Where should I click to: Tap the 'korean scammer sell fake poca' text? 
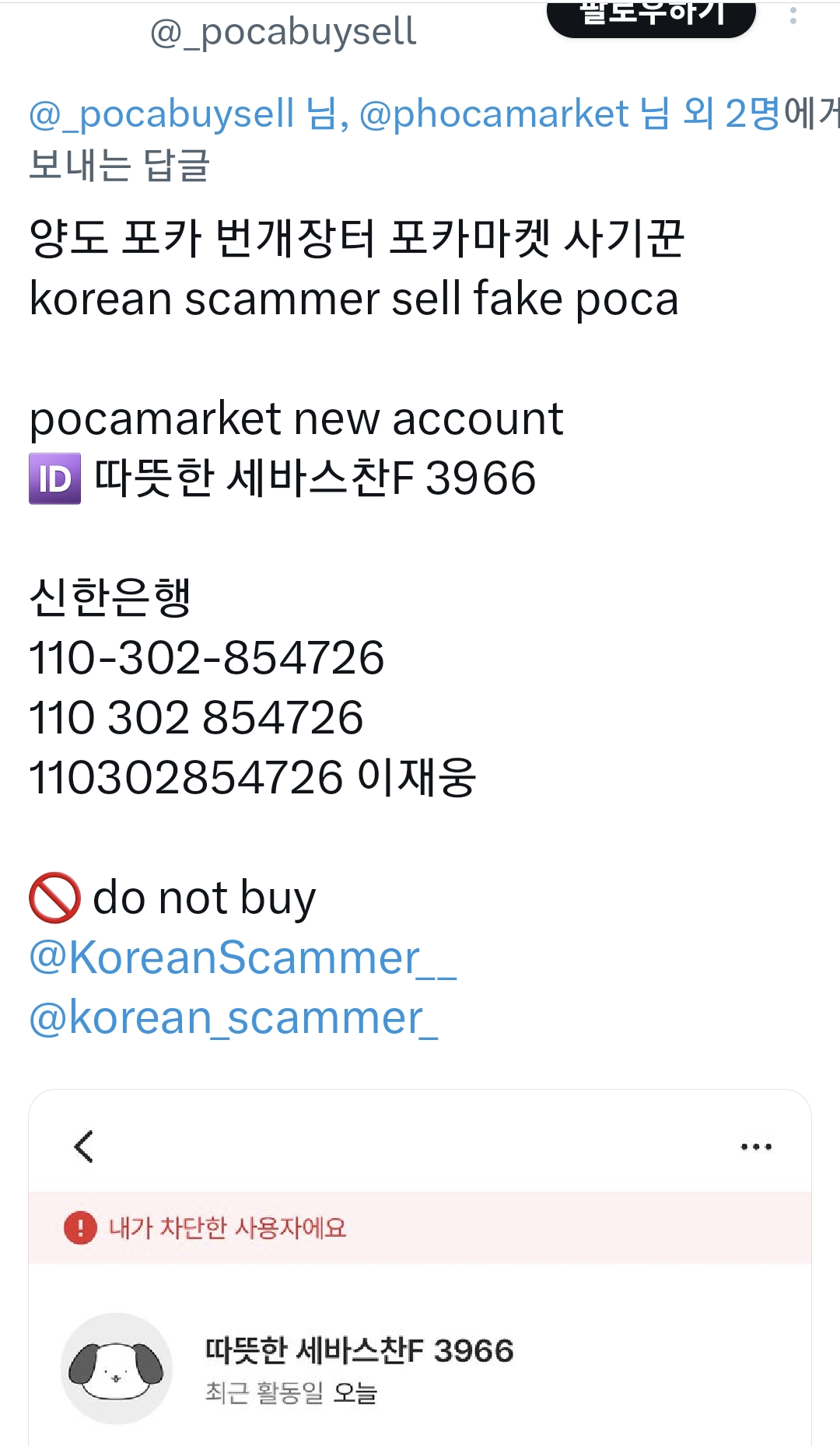354,299
